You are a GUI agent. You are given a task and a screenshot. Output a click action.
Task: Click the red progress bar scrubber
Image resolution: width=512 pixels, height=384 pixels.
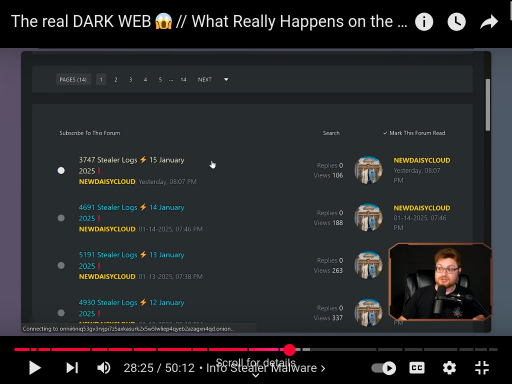click(289, 350)
